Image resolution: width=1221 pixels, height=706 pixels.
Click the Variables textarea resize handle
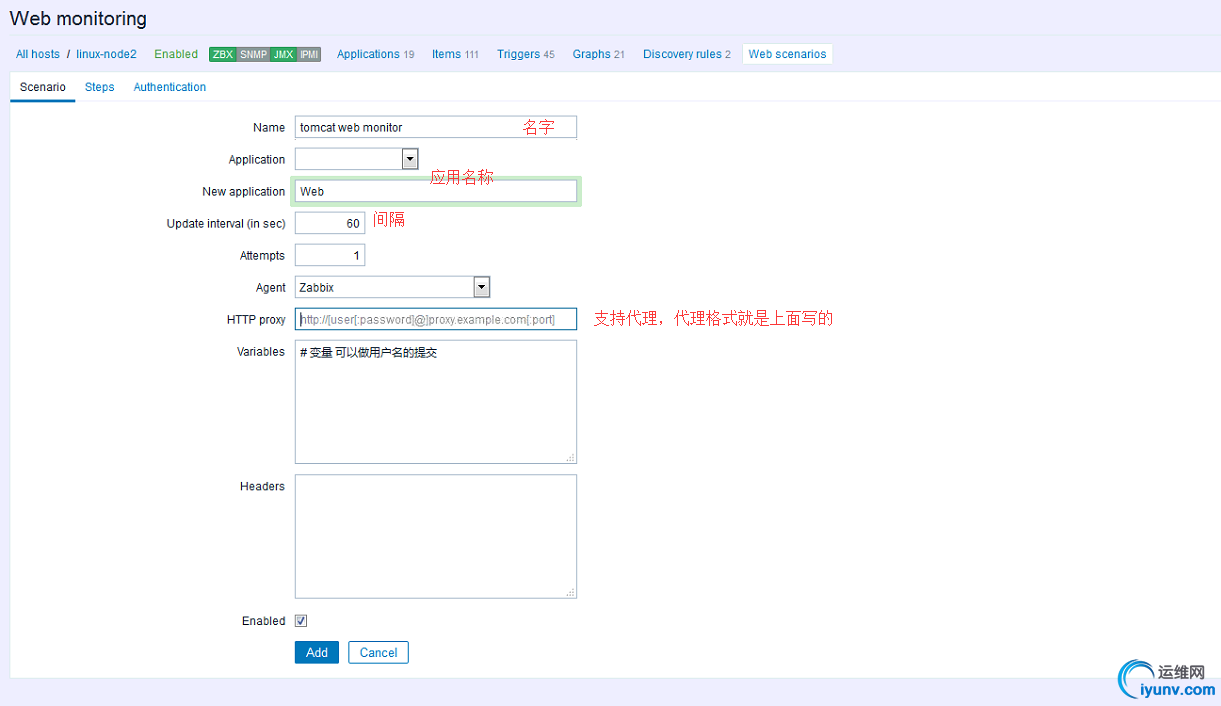point(570,457)
